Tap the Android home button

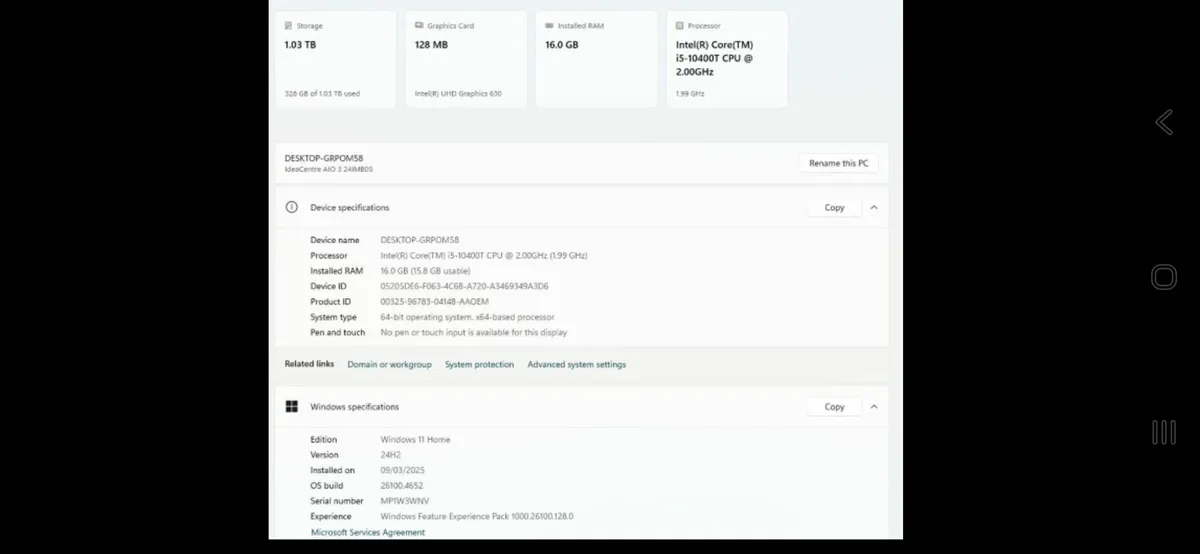click(x=1164, y=277)
